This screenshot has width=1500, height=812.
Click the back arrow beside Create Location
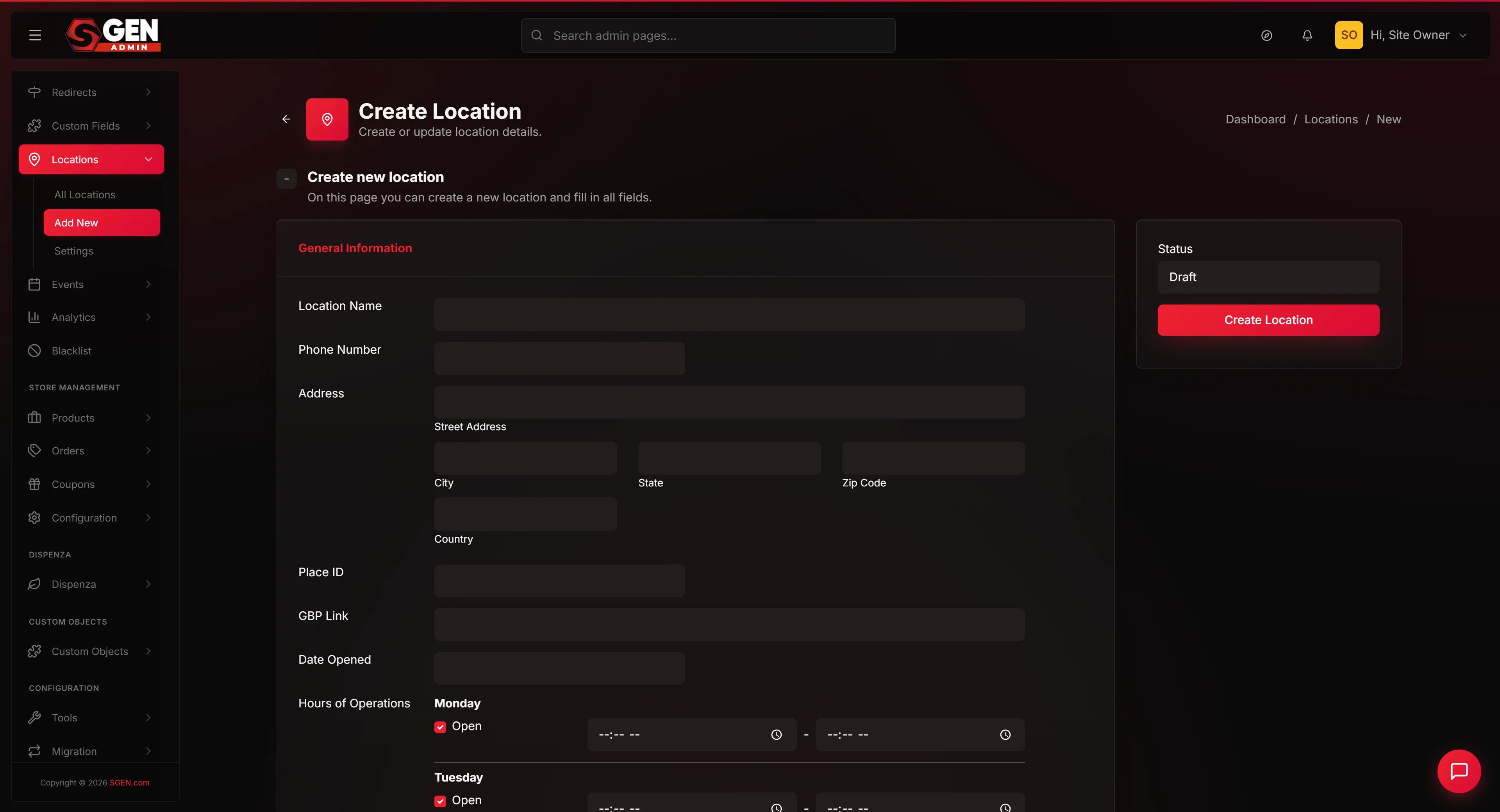click(x=286, y=119)
